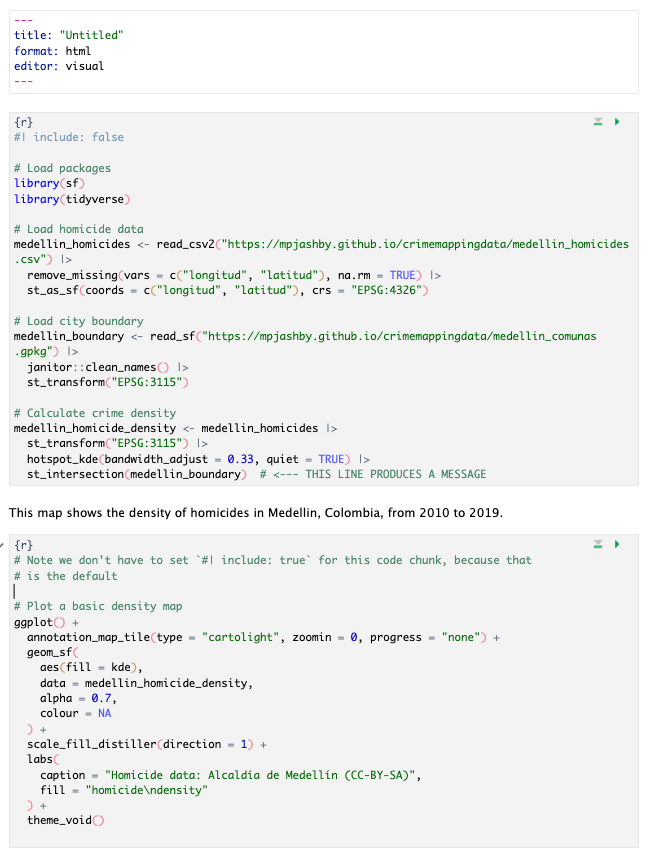Click the hotspot_kde(bandwidth_adjust = 0.33) line
This screenshot has height=861, width=651.
click(x=198, y=459)
